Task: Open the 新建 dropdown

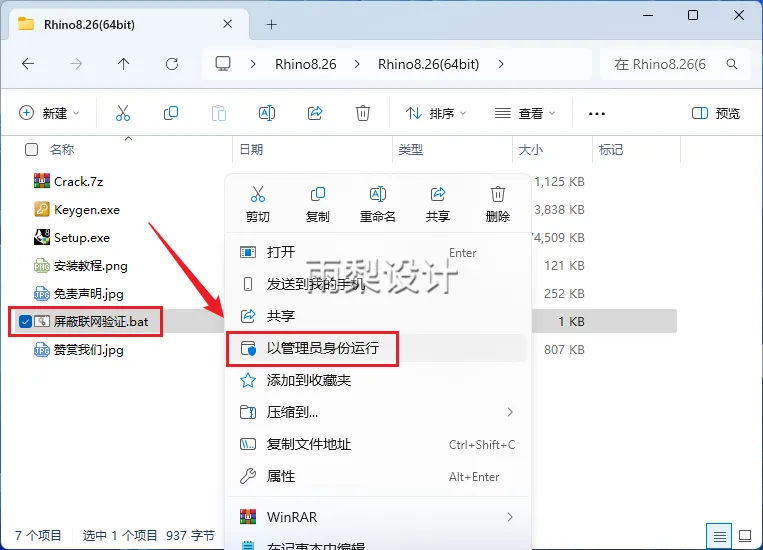Action: pyautogui.click(x=49, y=113)
